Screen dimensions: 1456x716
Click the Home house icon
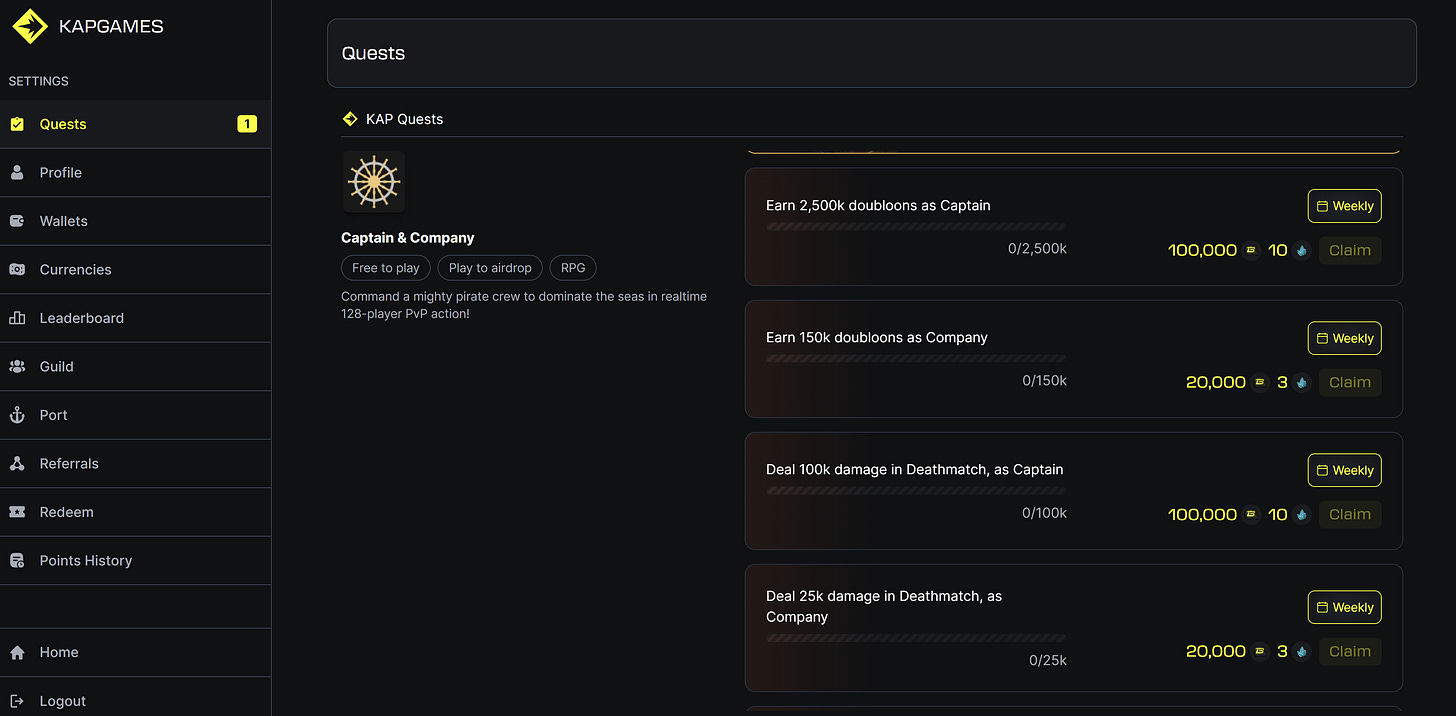coord(17,652)
